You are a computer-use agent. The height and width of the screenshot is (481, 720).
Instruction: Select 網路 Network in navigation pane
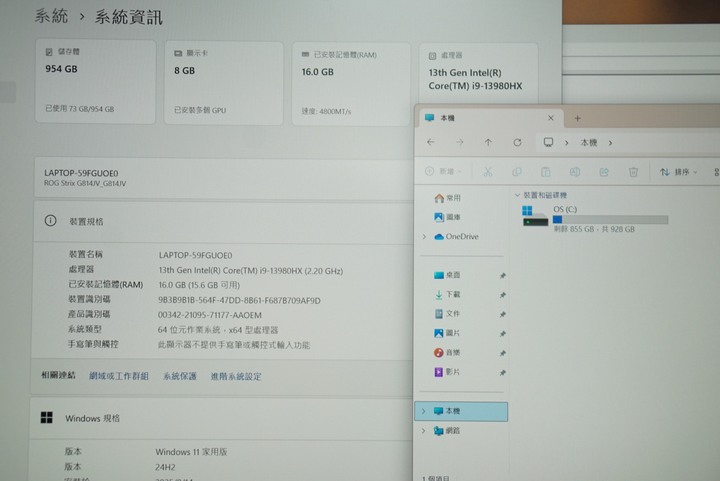447,431
